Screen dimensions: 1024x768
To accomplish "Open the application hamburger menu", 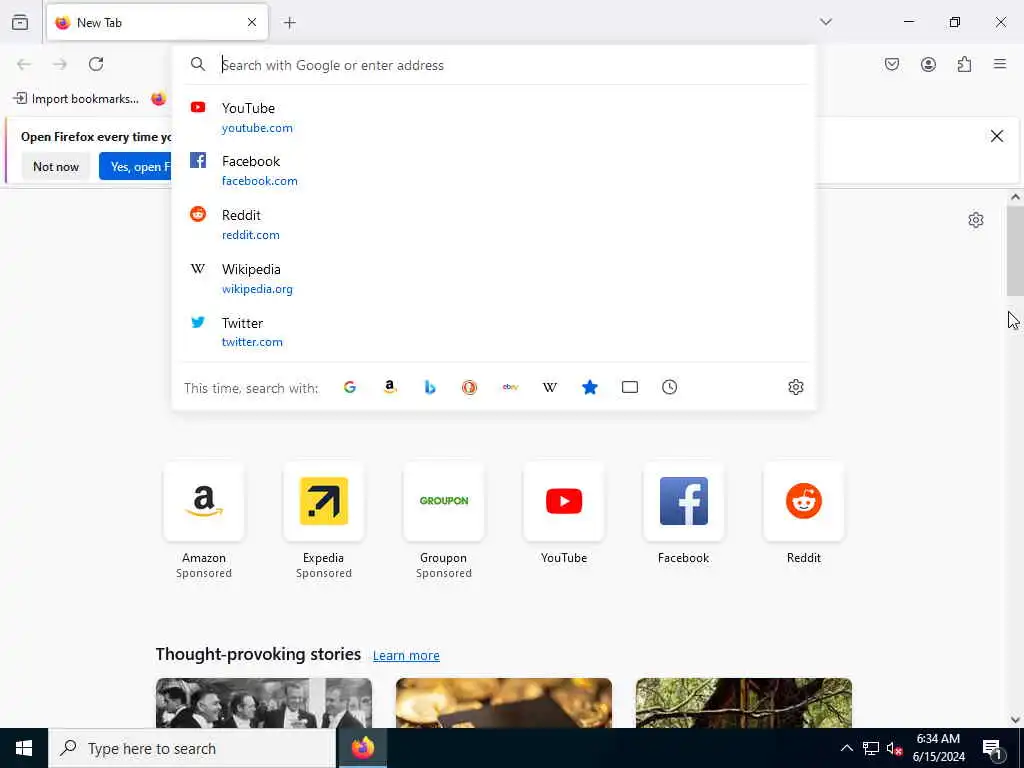I will click(x=1000, y=64).
